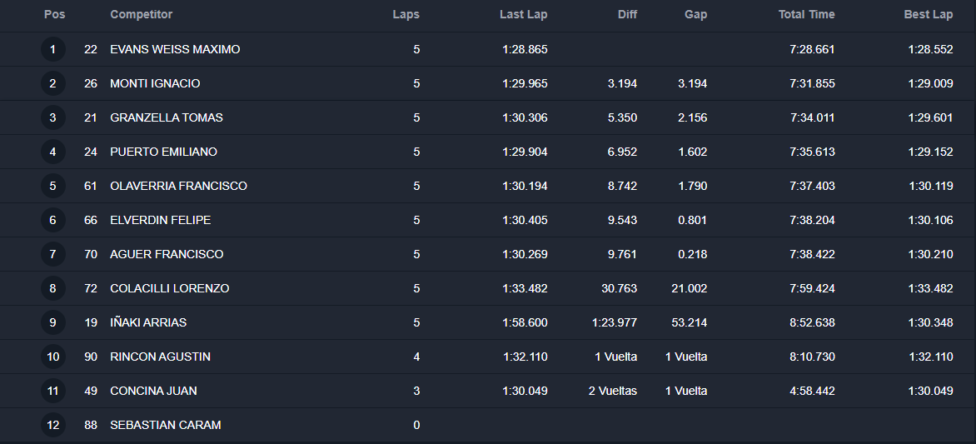Click the Gap column header
The width and height of the screenshot is (976, 444).
coord(696,14)
